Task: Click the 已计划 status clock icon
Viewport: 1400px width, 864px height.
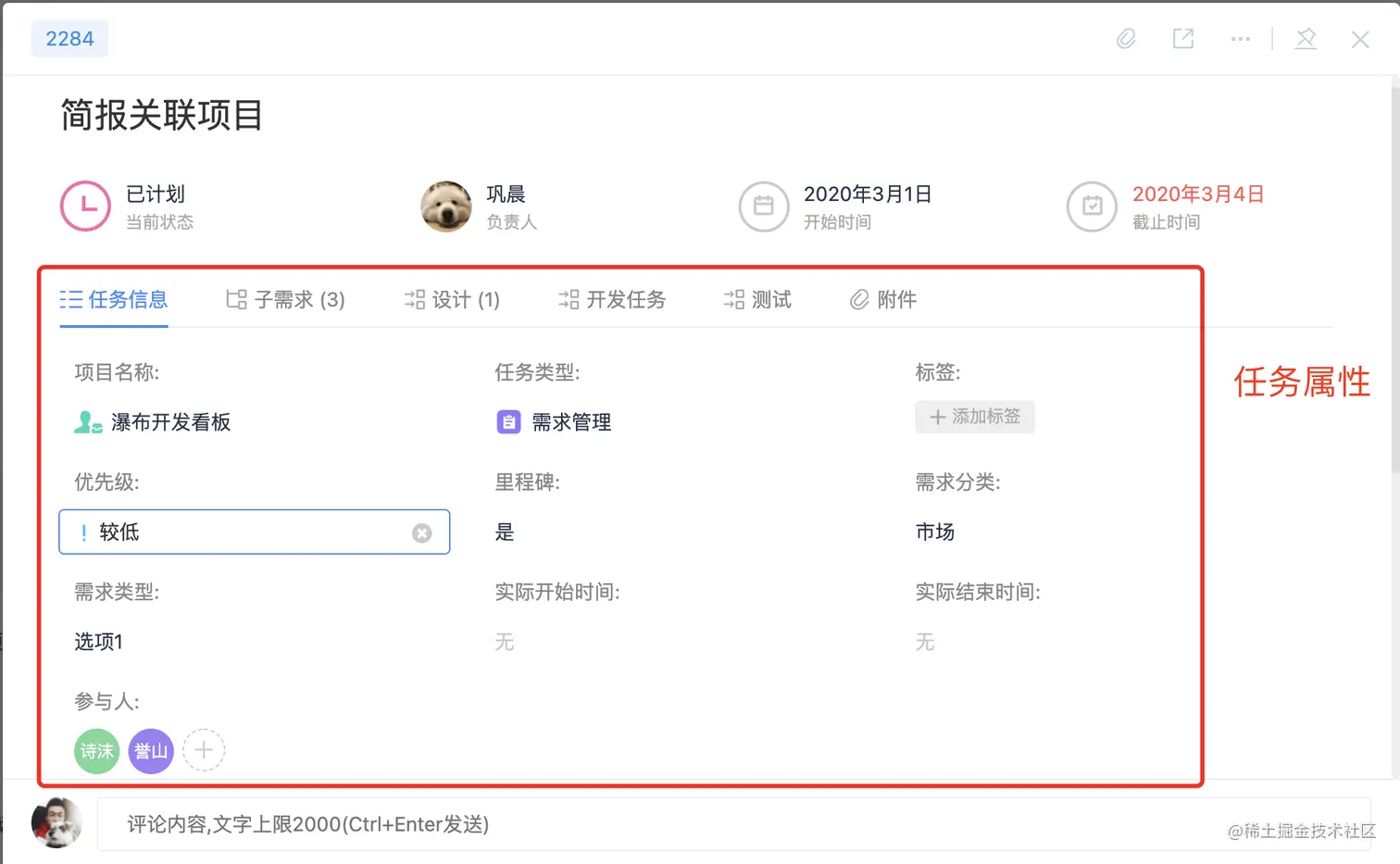Action: coord(85,206)
